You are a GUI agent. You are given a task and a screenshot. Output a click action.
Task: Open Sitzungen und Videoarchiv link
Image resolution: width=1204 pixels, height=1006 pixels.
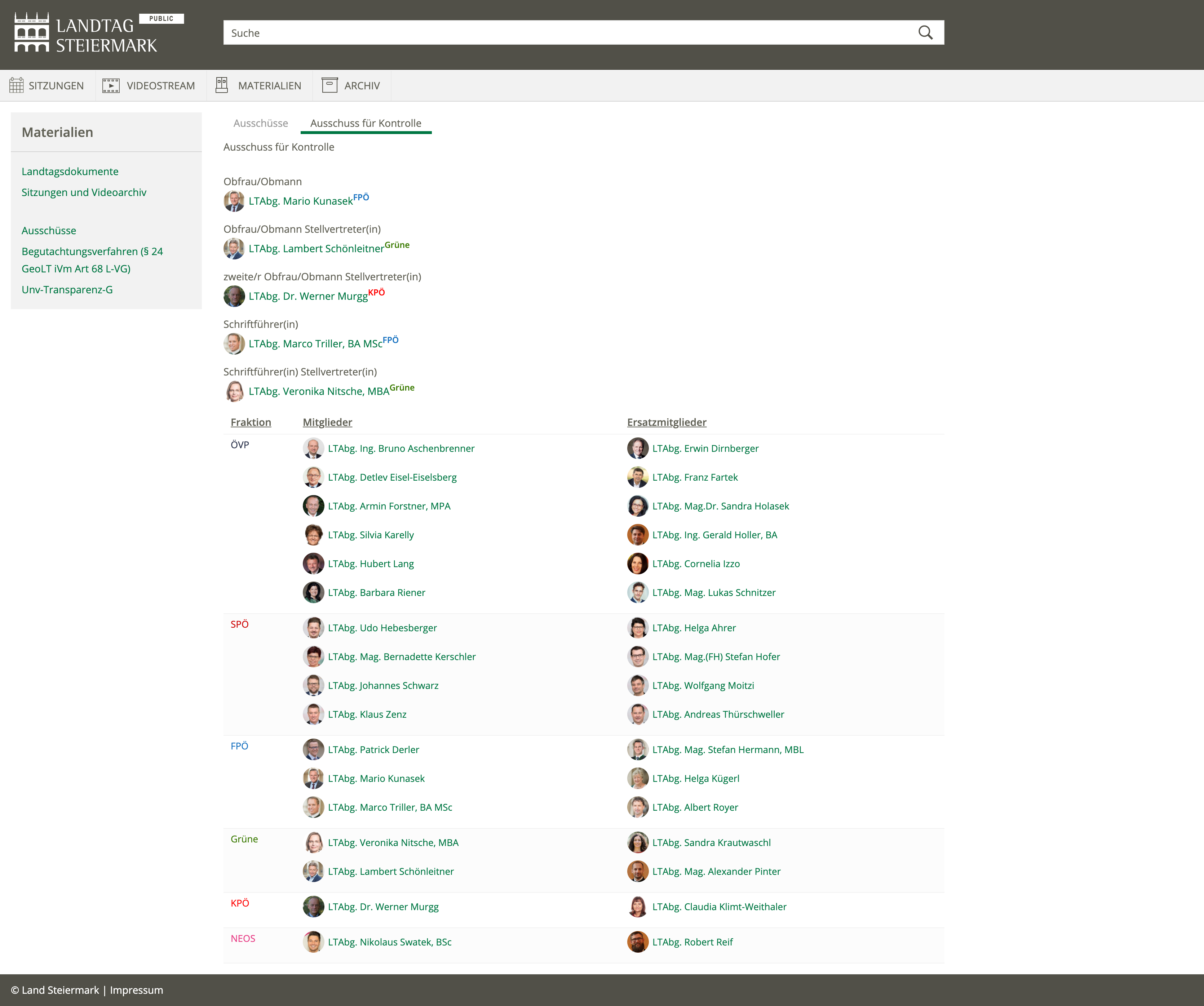pos(84,192)
